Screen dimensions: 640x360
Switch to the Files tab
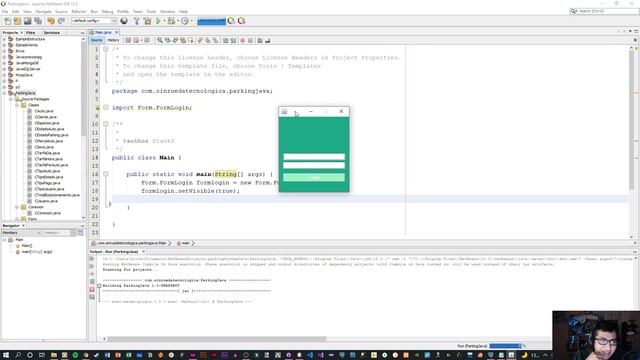pyautogui.click(x=31, y=32)
